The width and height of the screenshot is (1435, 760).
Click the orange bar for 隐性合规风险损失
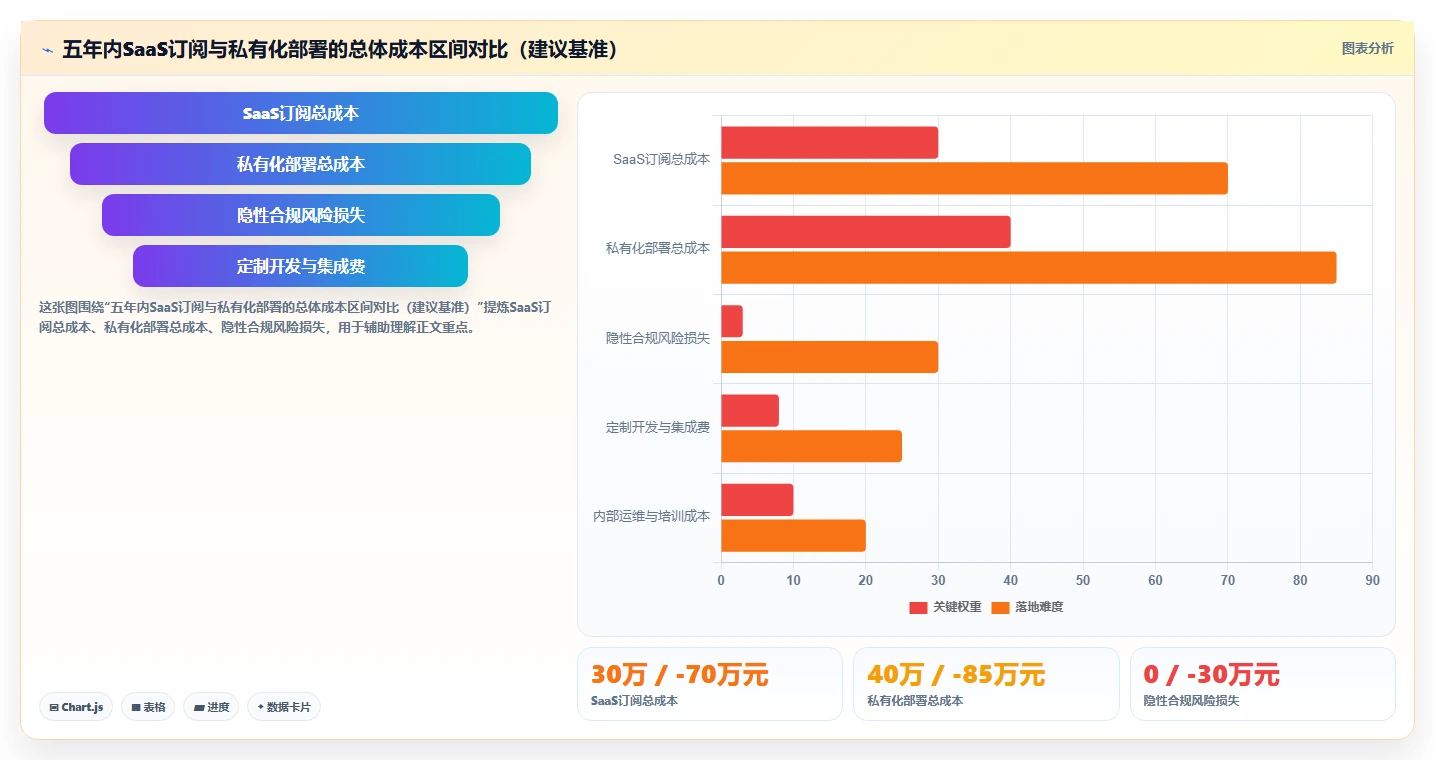click(829, 357)
